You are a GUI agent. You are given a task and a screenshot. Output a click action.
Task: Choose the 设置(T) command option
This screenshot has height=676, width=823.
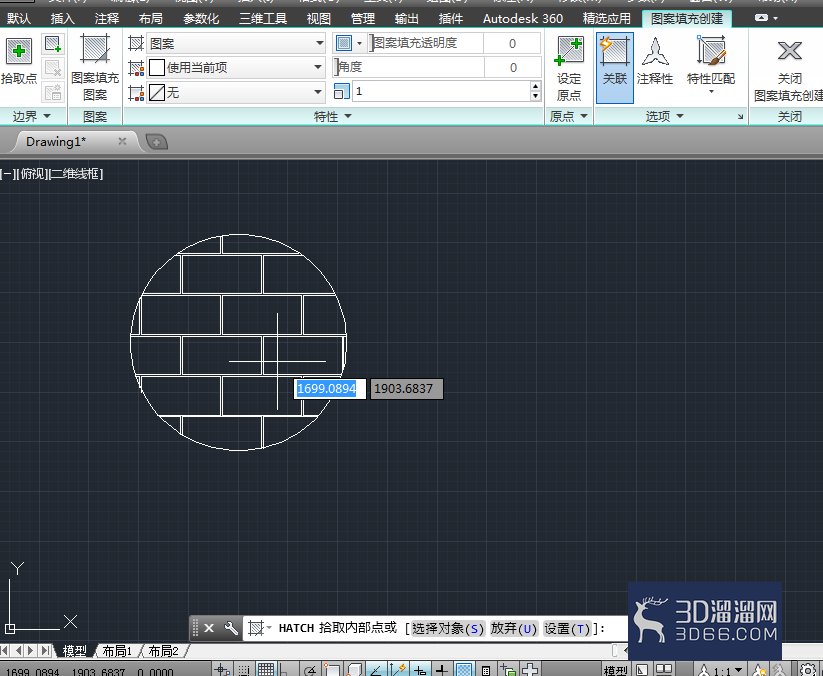pyautogui.click(x=567, y=628)
